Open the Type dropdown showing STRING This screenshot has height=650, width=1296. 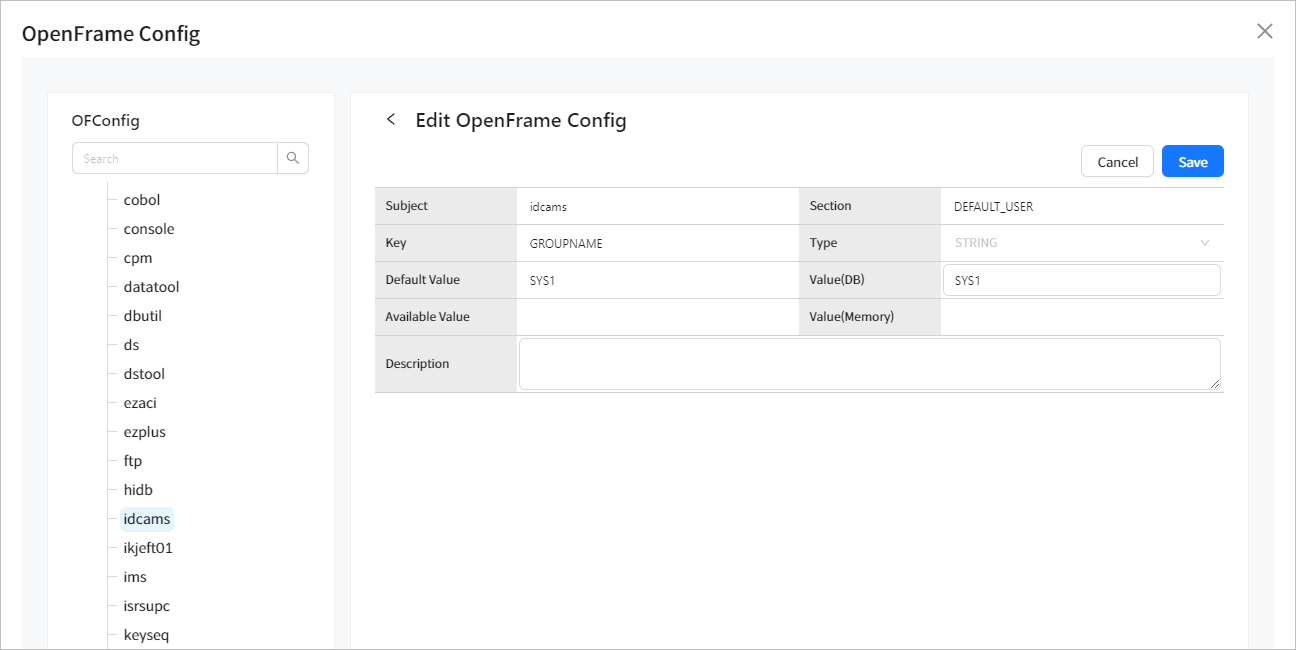(1081, 243)
